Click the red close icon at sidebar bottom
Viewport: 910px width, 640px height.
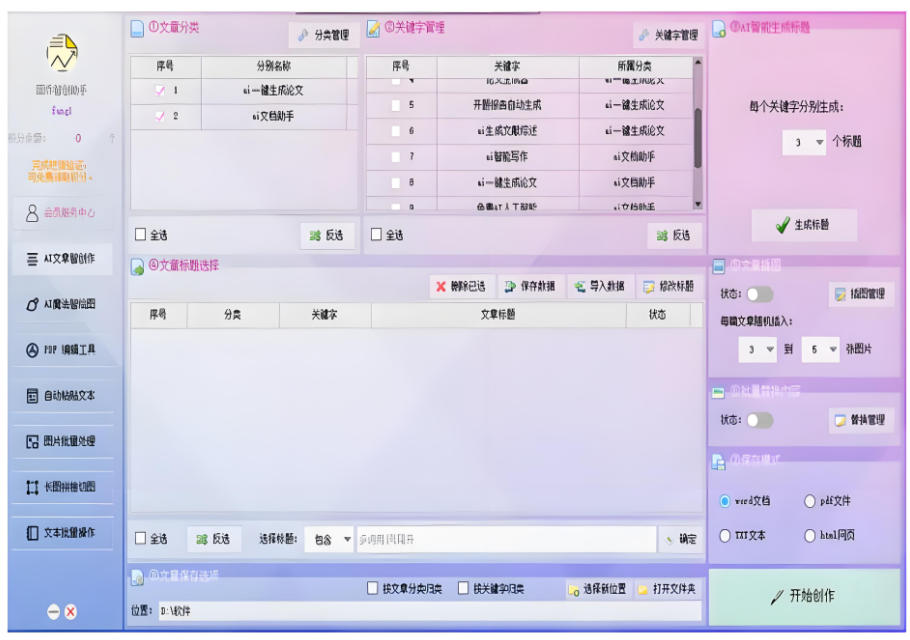tap(71, 612)
